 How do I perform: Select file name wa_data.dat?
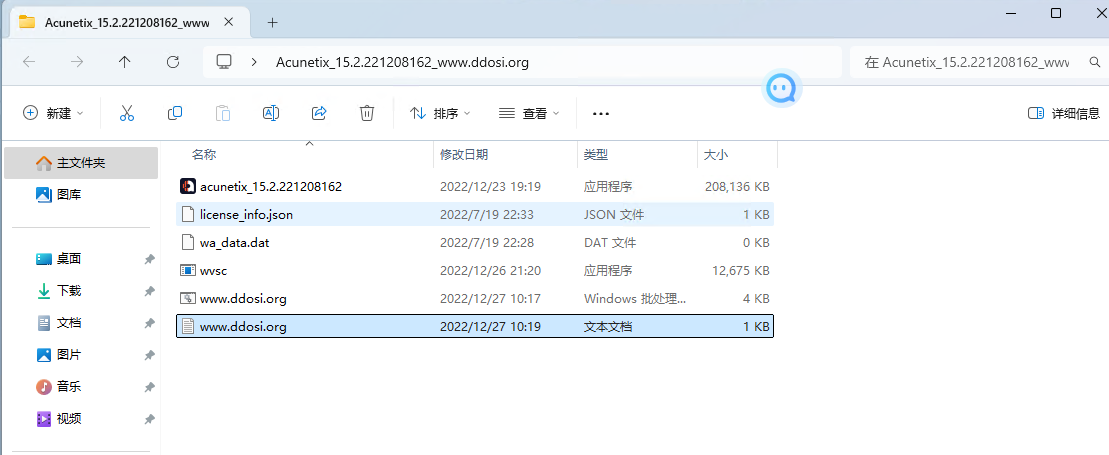(x=235, y=242)
